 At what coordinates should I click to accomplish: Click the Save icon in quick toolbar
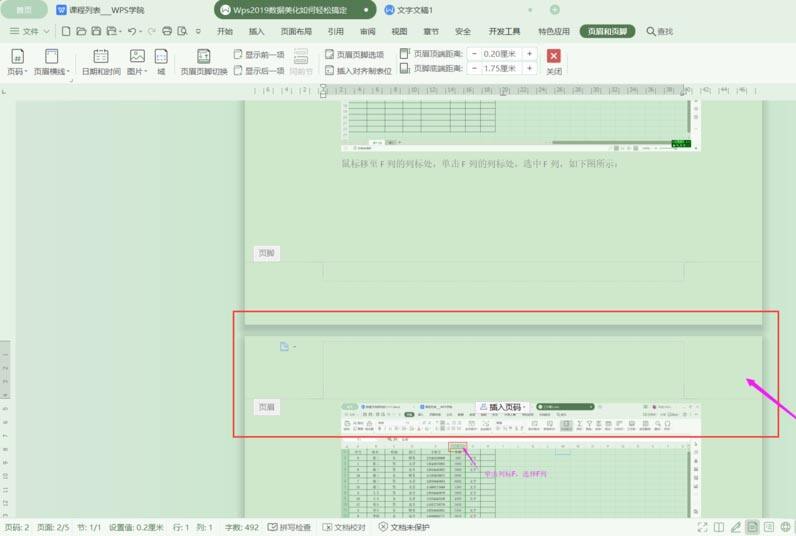(96, 31)
